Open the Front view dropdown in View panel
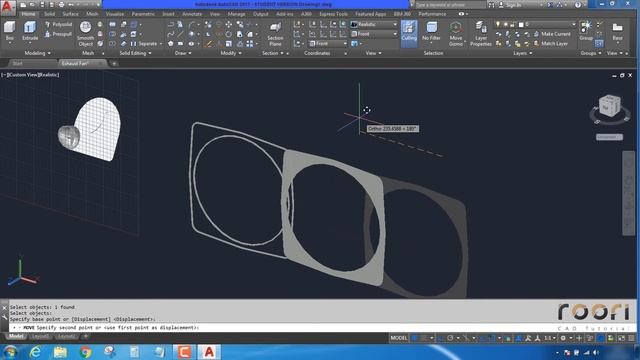The image size is (640, 360). point(374,34)
